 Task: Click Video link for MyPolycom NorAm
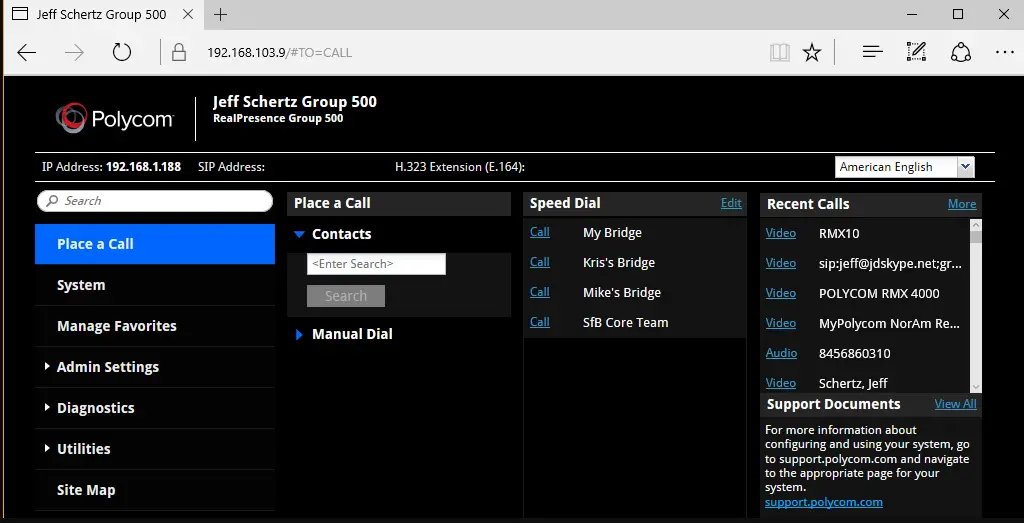click(780, 323)
